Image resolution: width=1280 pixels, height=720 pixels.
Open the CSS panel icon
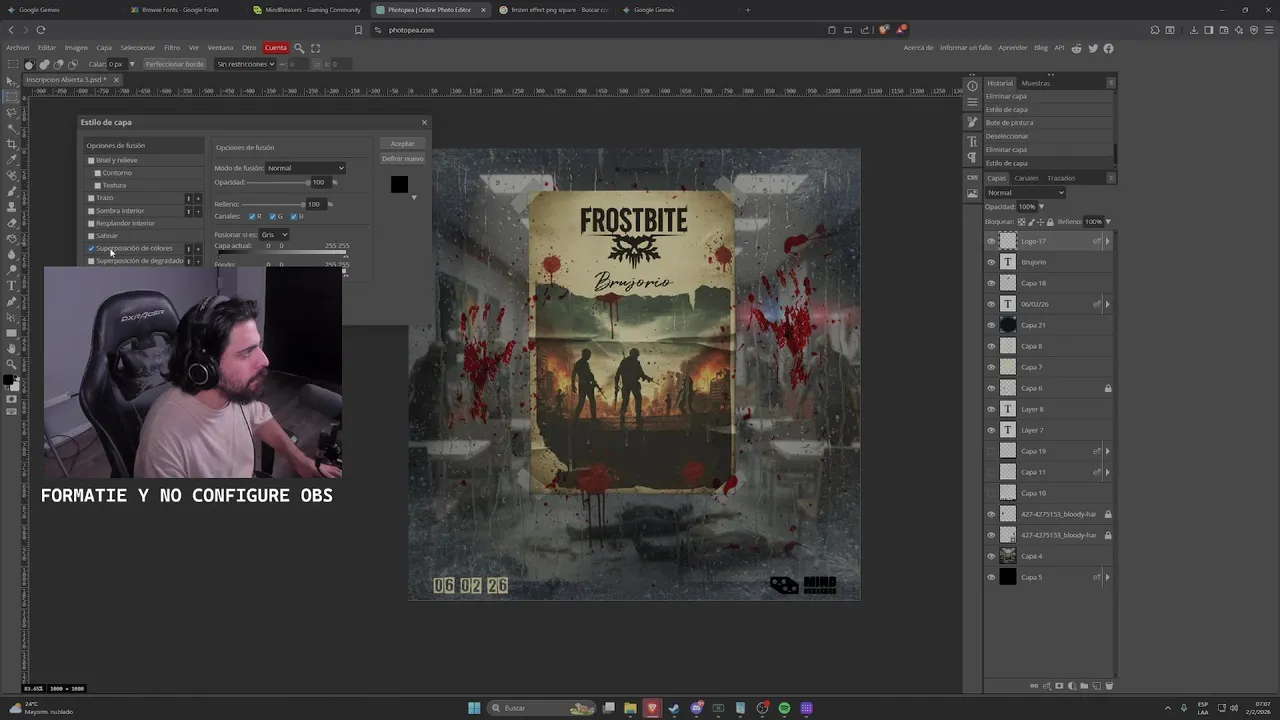[x=972, y=178]
